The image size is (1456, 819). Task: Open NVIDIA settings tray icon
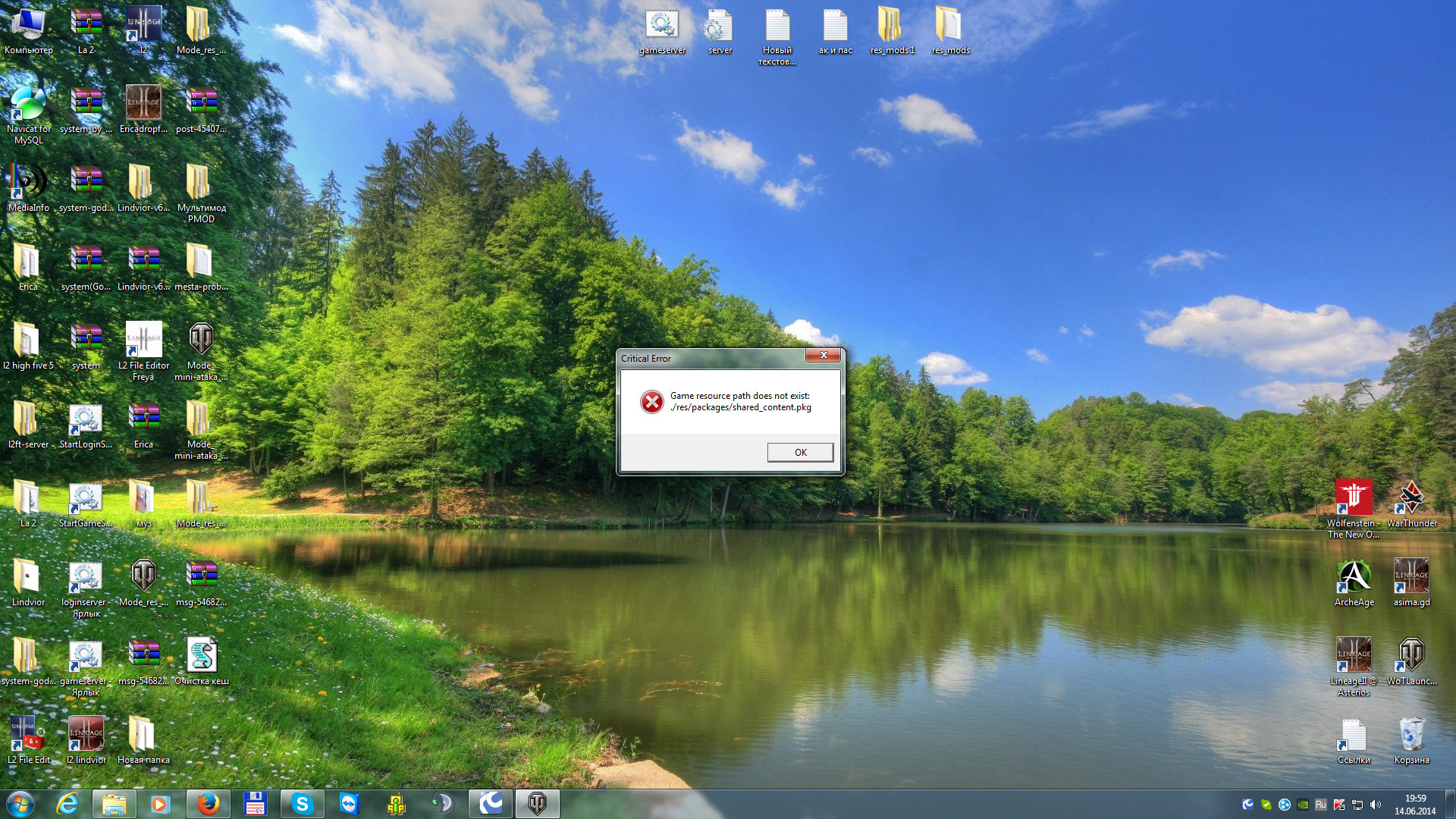(x=1302, y=805)
